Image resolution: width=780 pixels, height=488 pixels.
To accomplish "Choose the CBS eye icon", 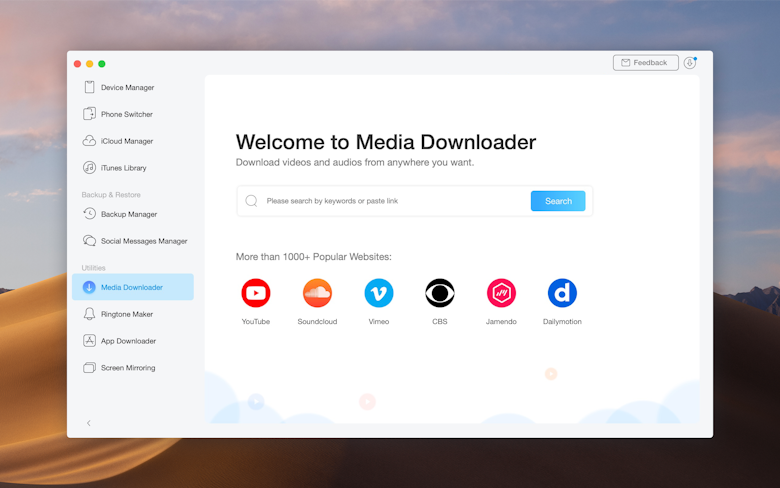I will (x=440, y=293).
